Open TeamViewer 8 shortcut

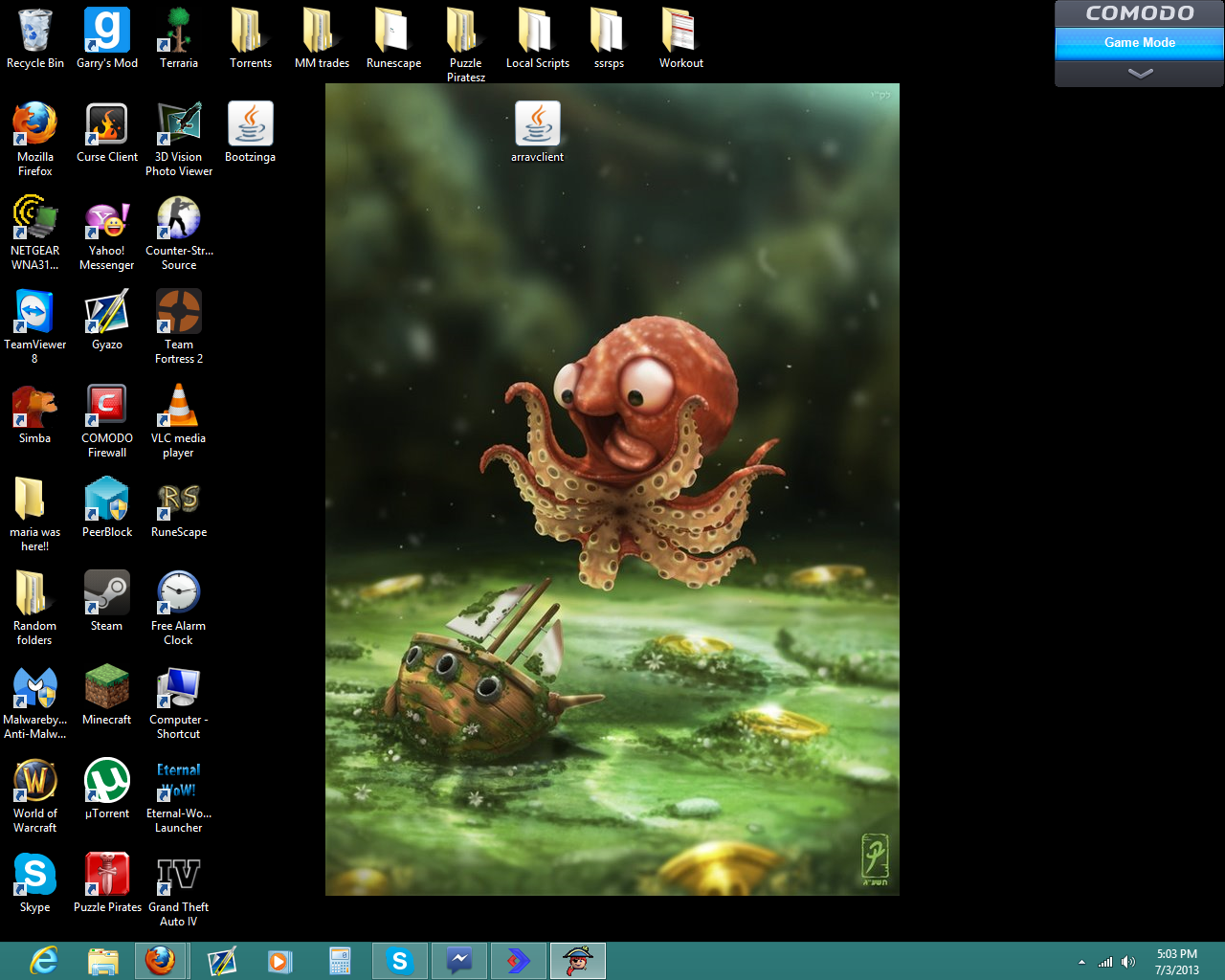point(35,326)
